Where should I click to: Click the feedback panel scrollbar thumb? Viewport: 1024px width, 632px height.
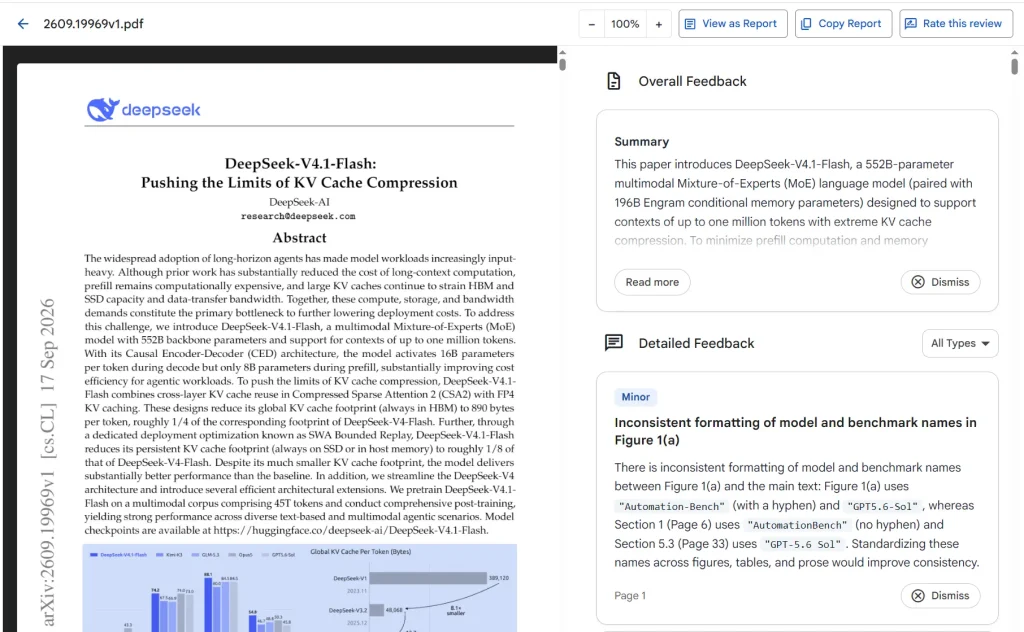pos(1014,66)
